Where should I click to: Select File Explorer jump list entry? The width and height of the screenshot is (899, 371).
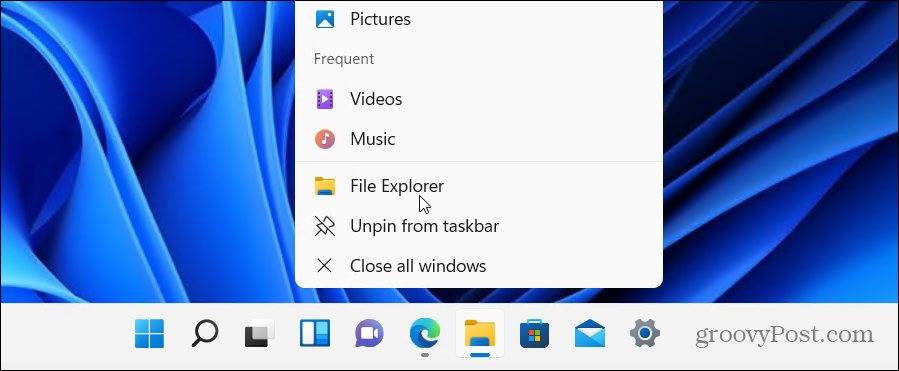479,186
